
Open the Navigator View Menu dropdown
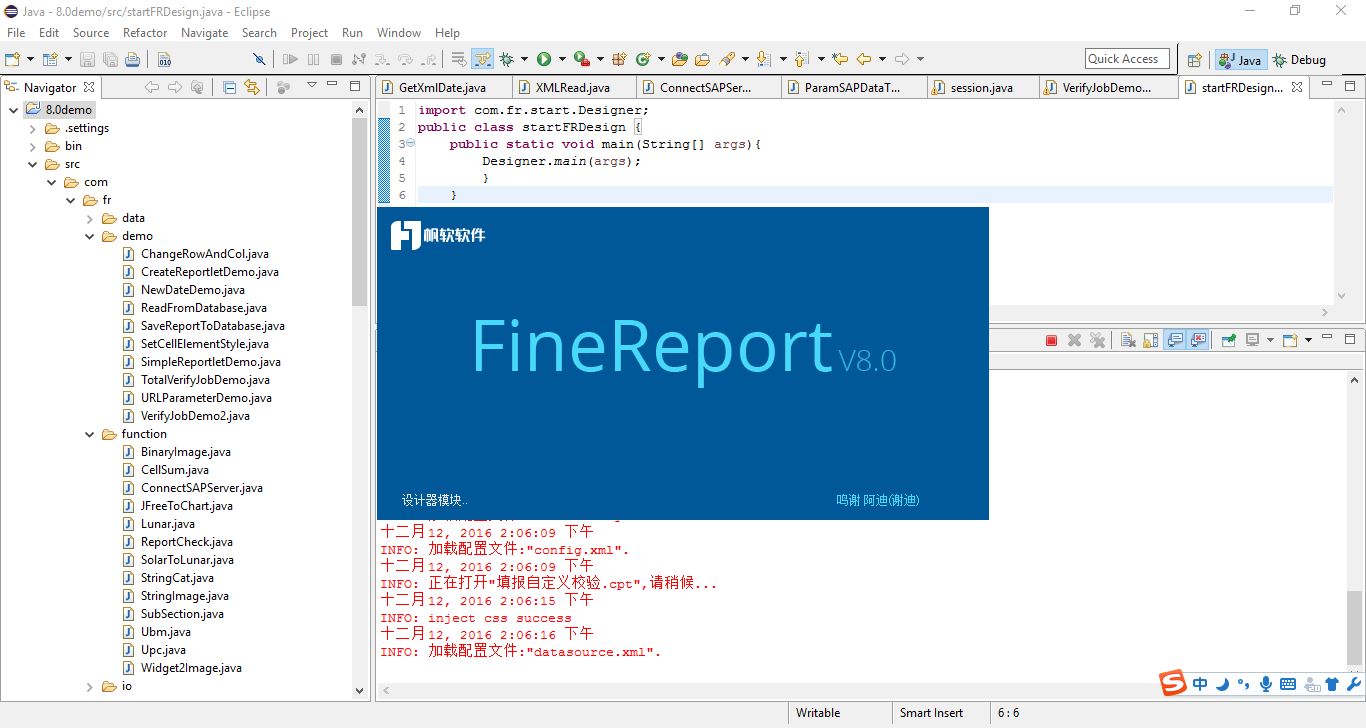click(312, 86)
